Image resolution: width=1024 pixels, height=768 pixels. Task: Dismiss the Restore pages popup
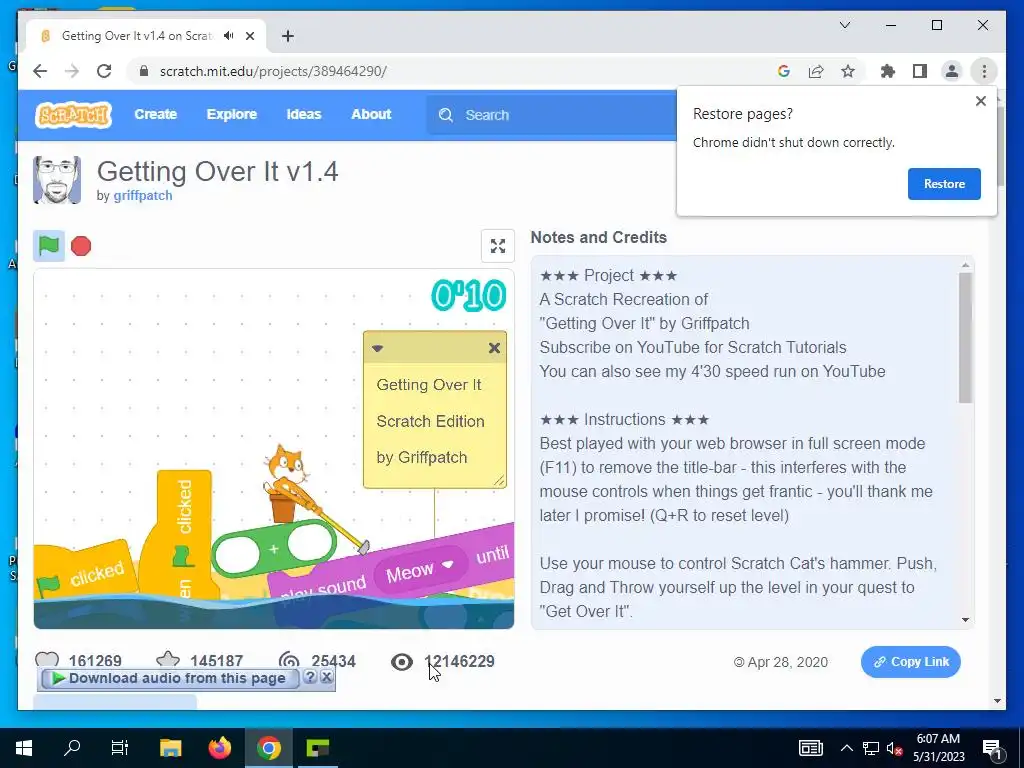pyautogui.click(x=980, y=101)
